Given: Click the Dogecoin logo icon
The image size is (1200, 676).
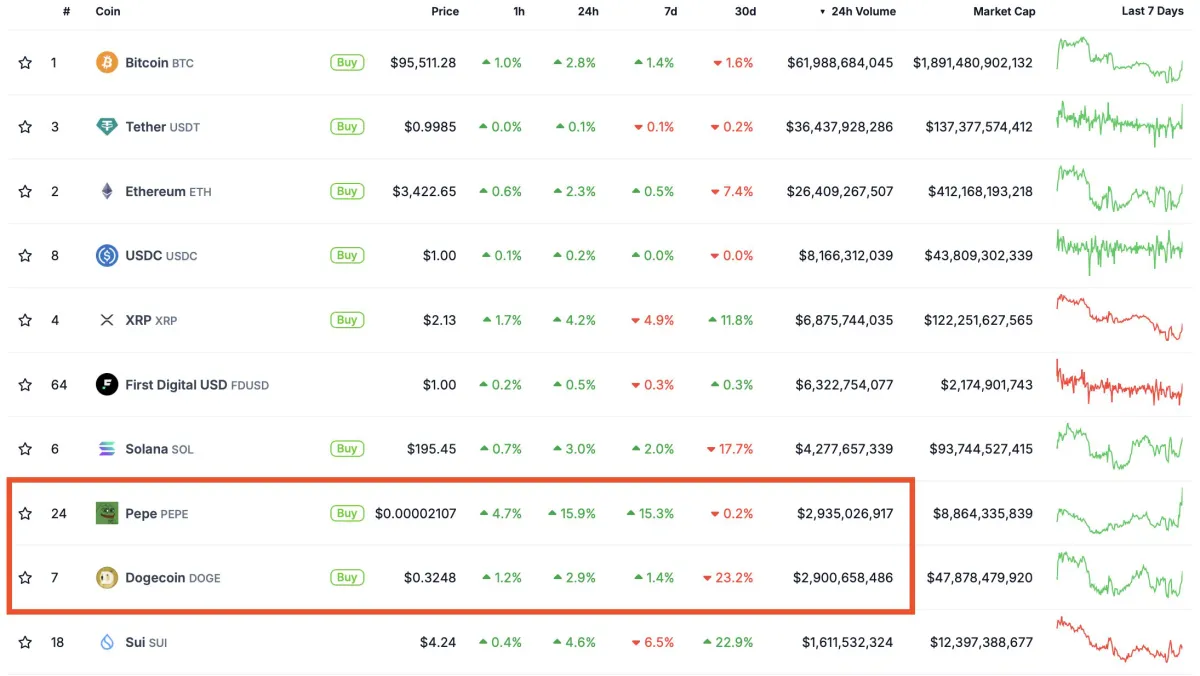Looking at the screenshot, I should [106, 577].
